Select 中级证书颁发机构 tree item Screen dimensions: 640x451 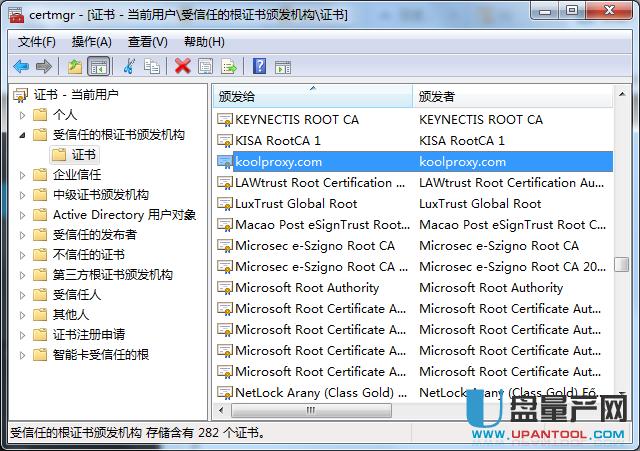coord(100,195)
